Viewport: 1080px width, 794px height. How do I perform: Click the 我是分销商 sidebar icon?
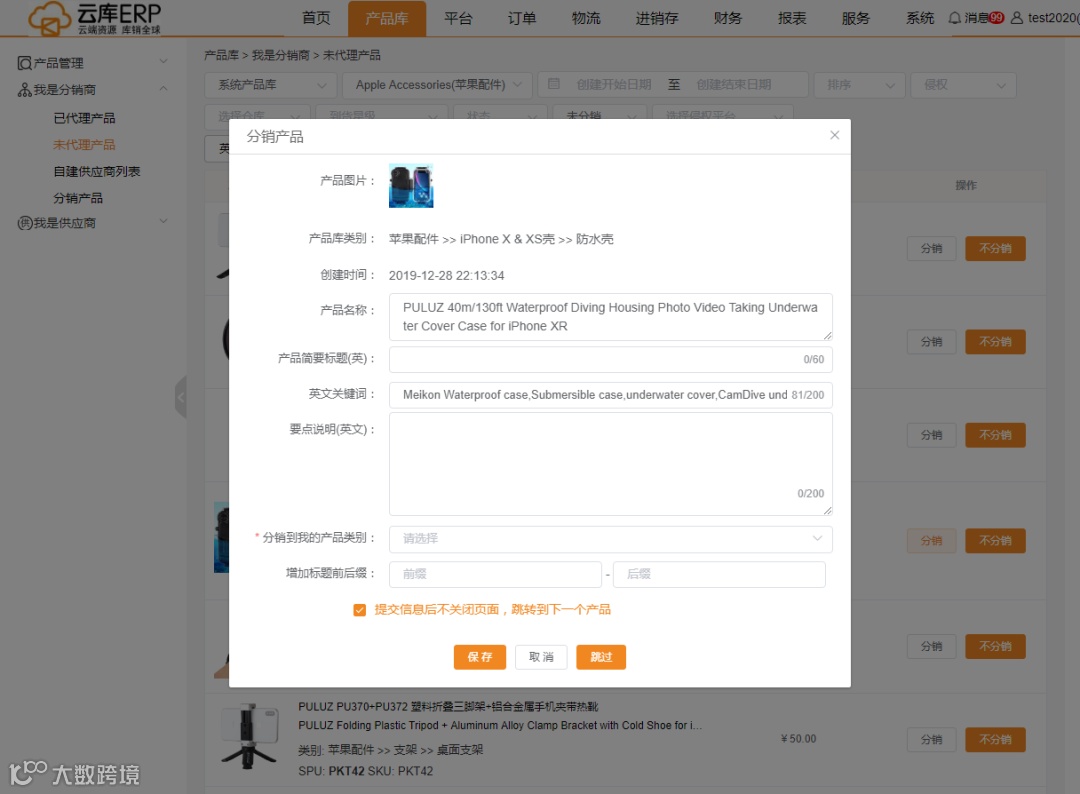pyautogui.click(x=24, y=90)
